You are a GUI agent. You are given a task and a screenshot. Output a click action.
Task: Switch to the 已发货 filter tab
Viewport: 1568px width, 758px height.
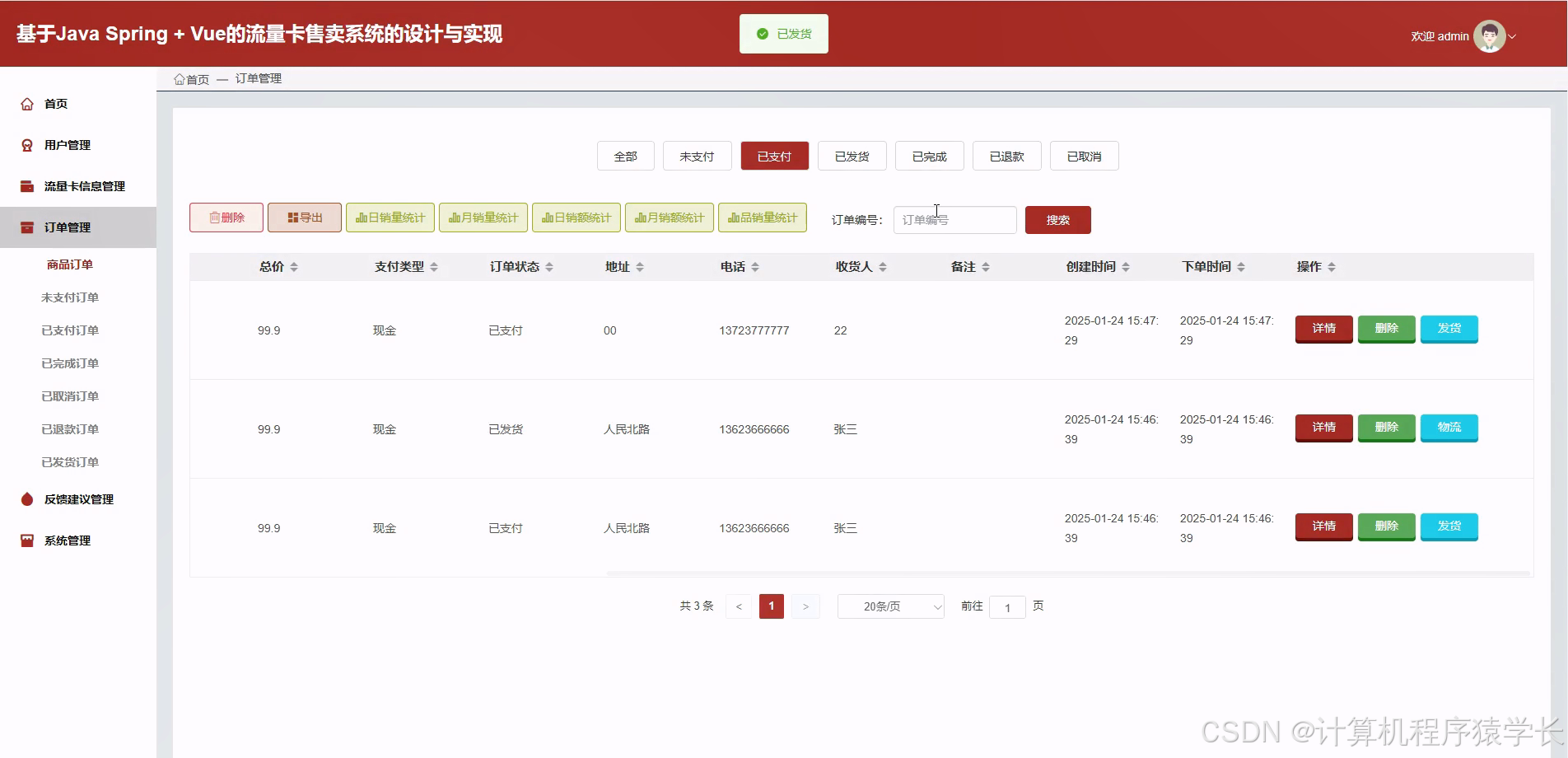pyautogui.click(x=852, y=156)
